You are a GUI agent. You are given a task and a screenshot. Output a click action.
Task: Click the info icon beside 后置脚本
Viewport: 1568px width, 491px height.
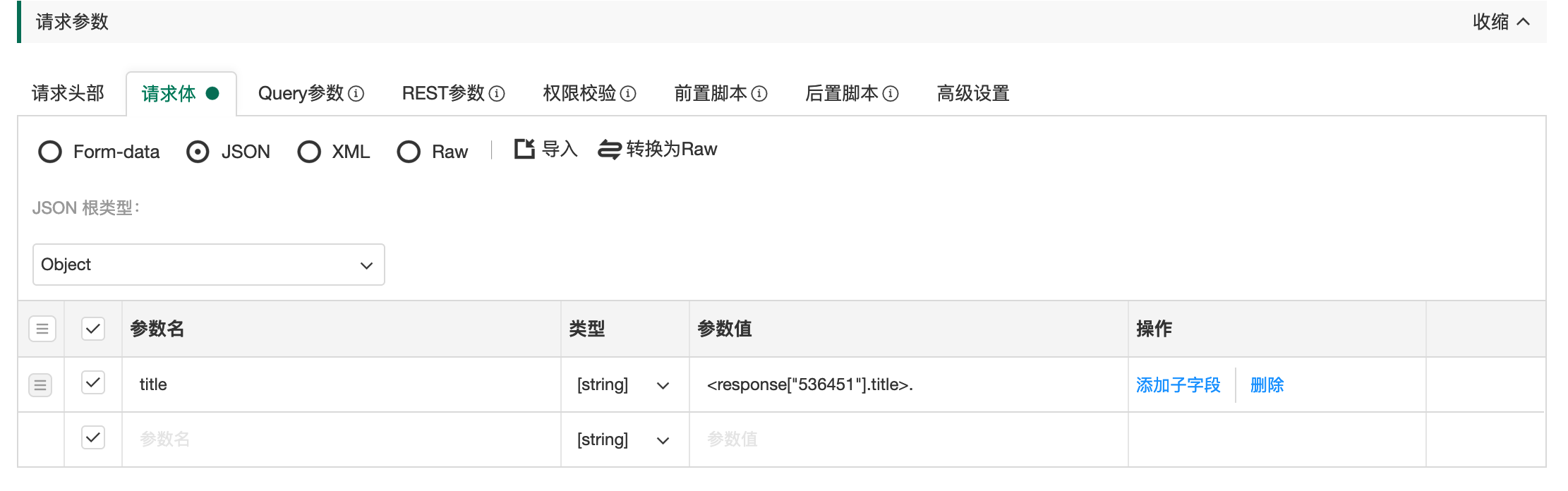(x=891, y=94)
